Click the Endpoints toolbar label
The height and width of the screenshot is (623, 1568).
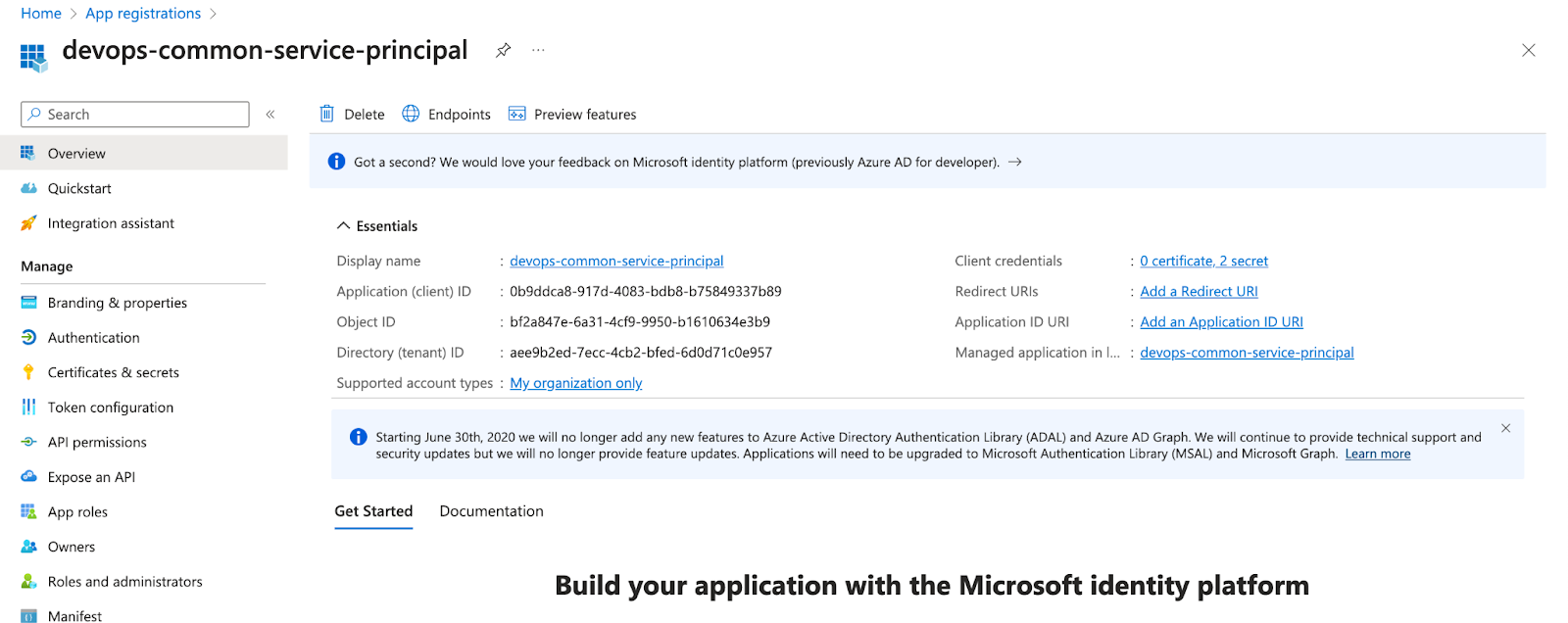tap(460, 115)
